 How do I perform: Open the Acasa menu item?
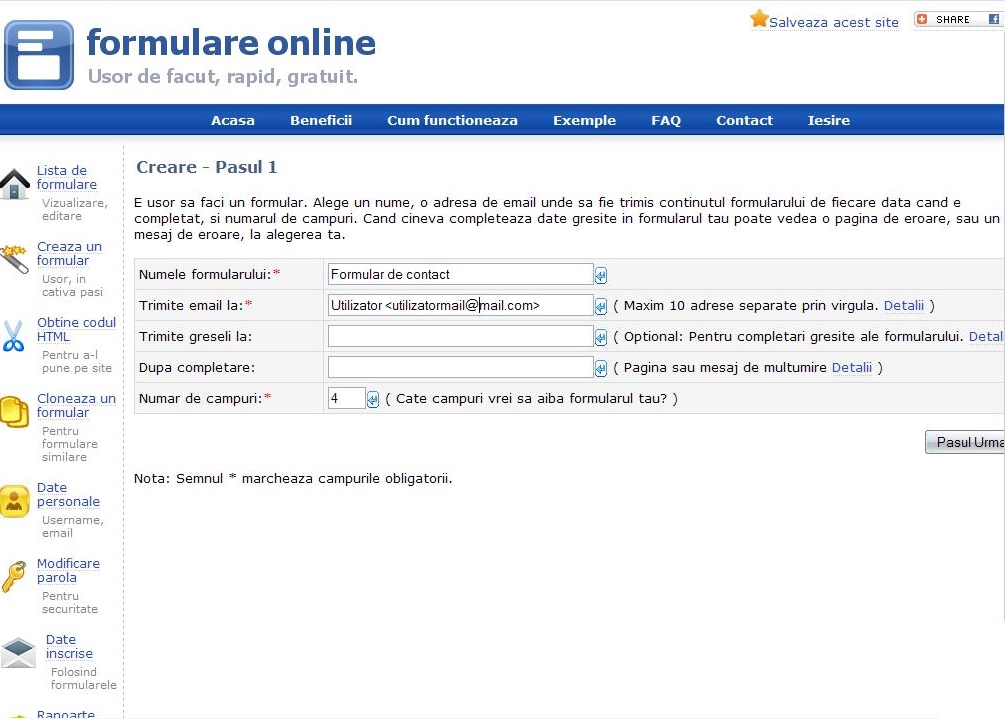pos(233,120)
